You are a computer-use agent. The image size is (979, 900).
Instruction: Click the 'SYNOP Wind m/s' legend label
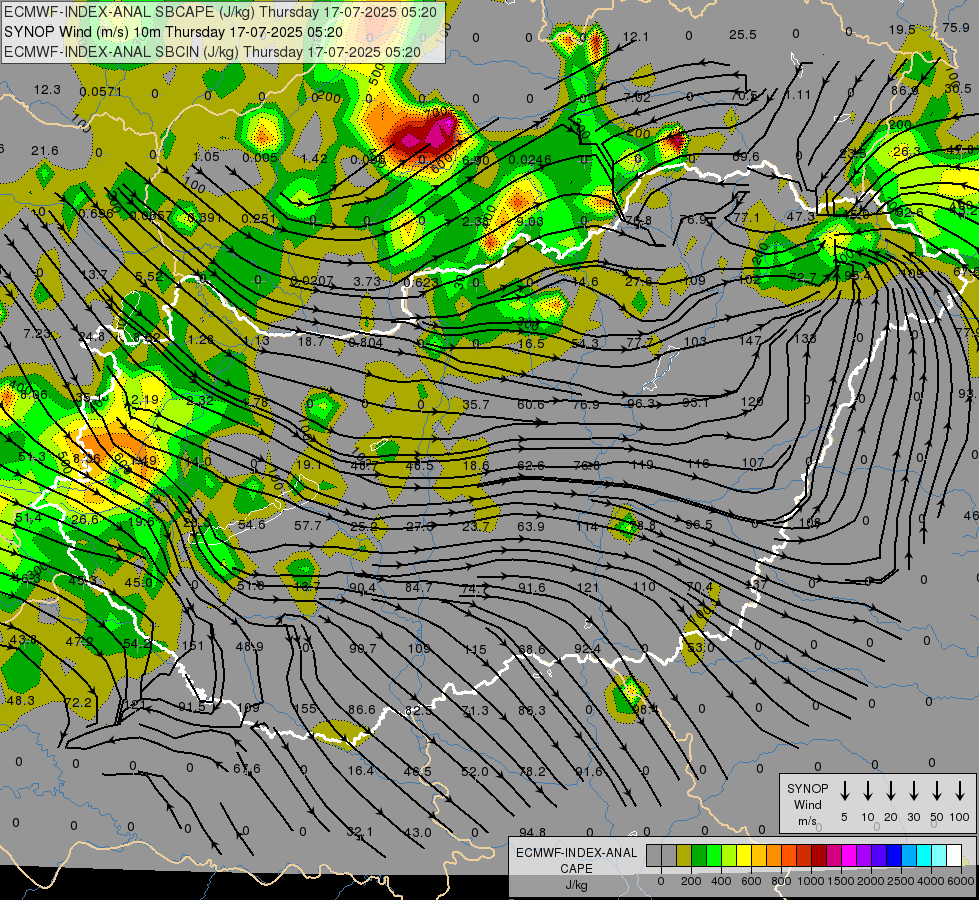point(807,804)
